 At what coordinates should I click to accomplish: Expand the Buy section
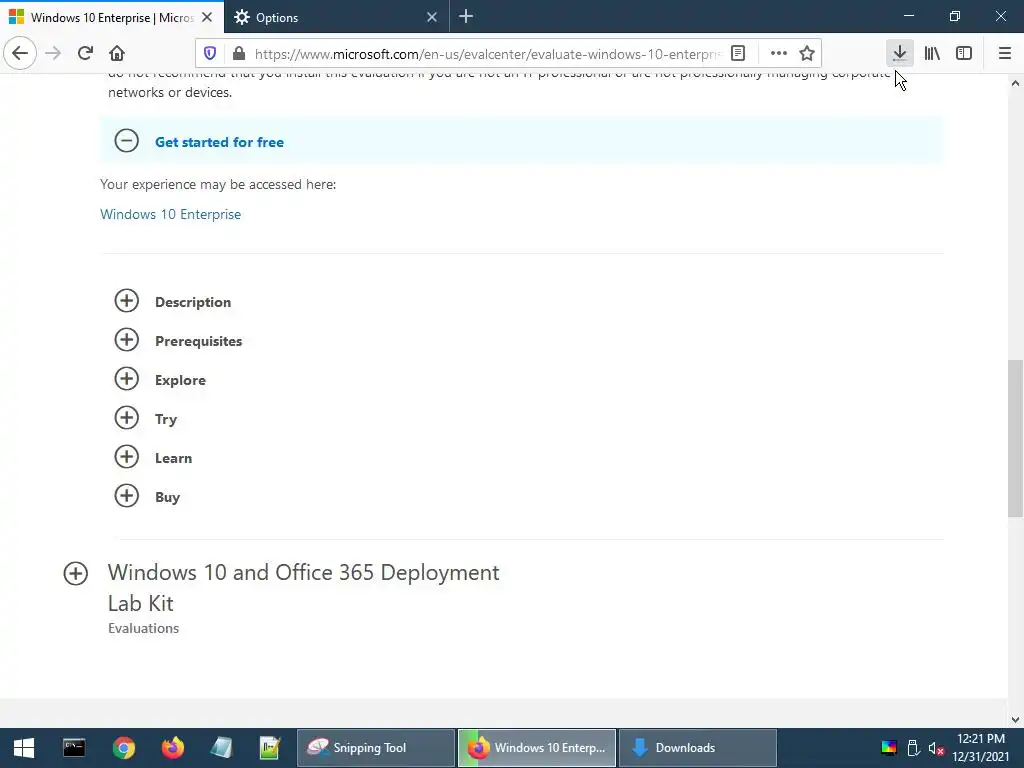[127, 496]
